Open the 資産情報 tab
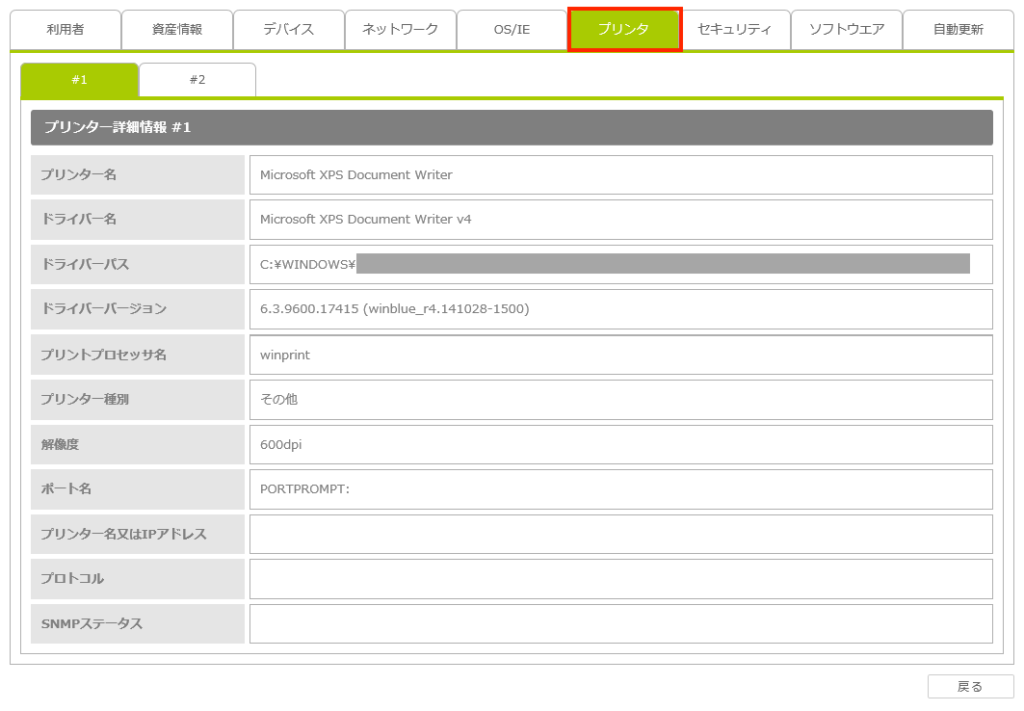 (x=177, y=30)
